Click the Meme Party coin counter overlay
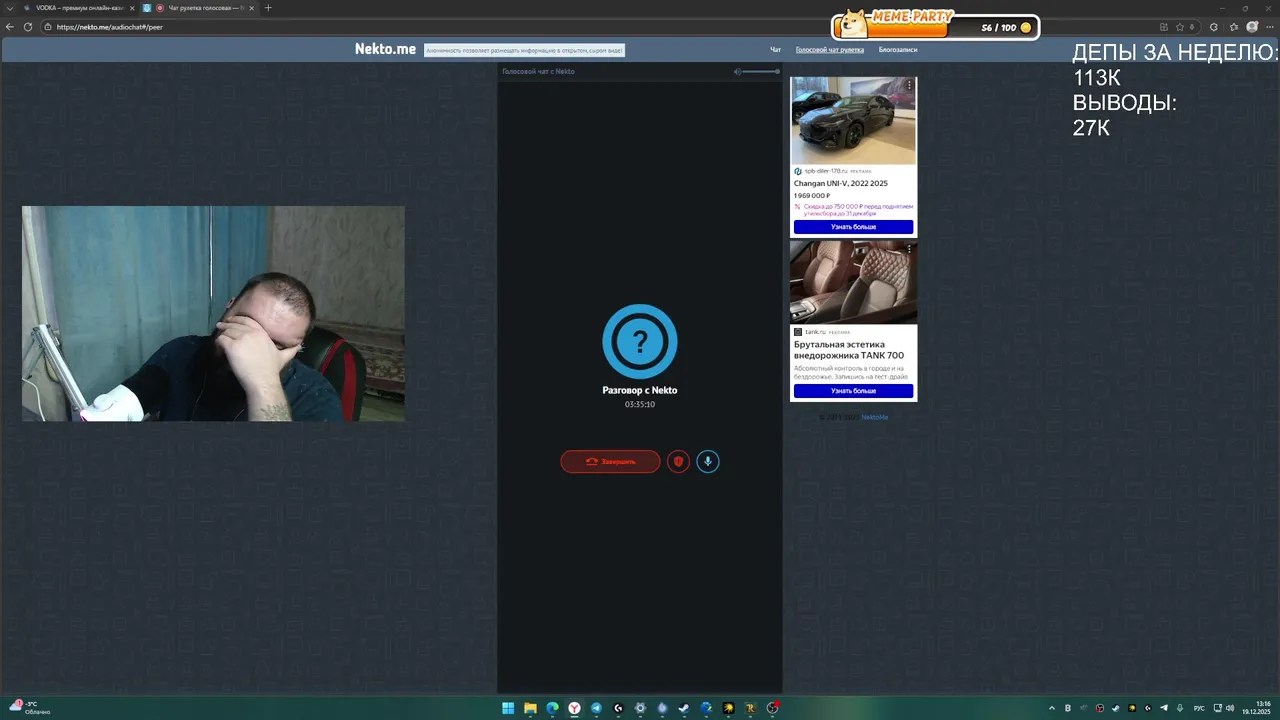 (936, 25)
